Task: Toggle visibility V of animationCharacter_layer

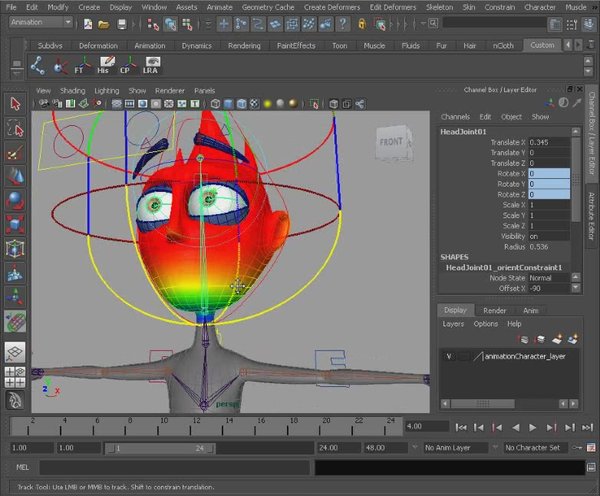Action: [449, 356]
